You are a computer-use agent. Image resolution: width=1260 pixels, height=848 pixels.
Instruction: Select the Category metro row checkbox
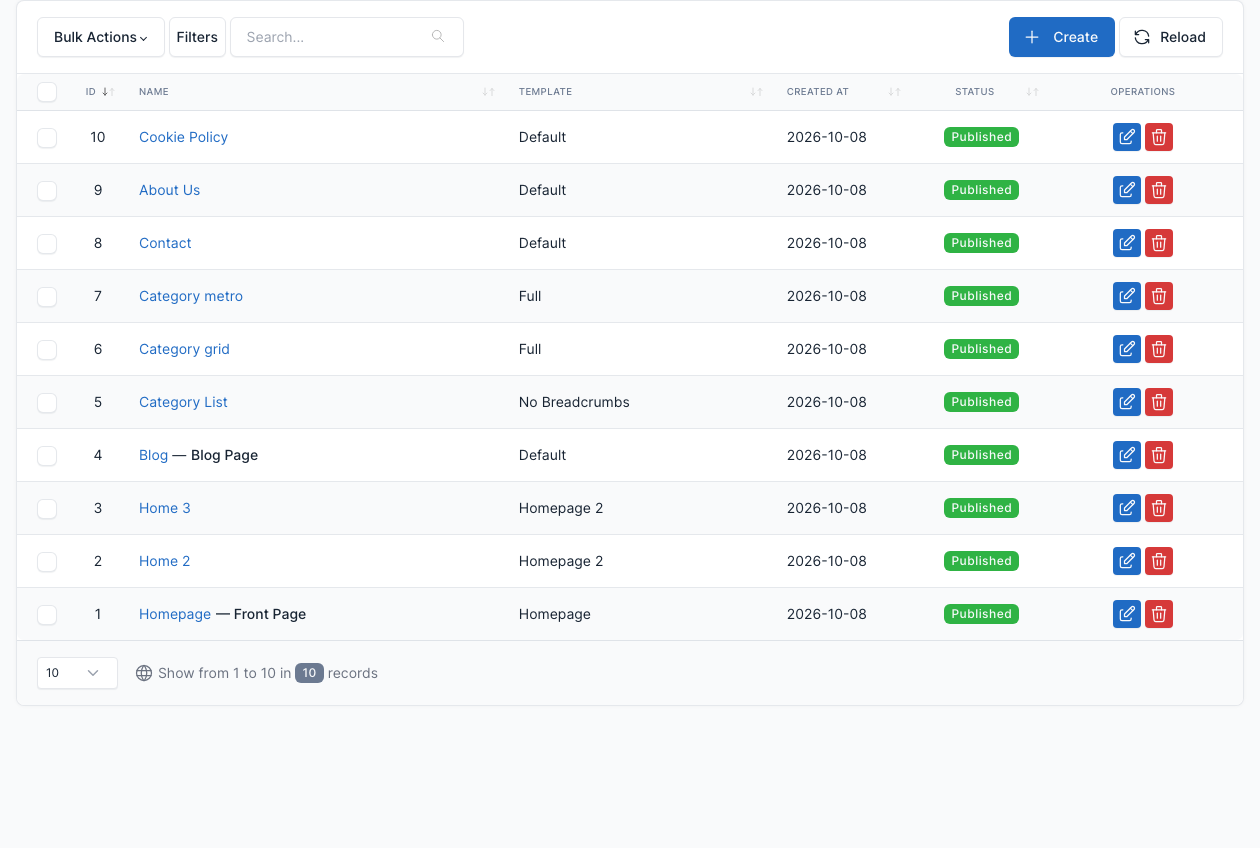[47, 297]
